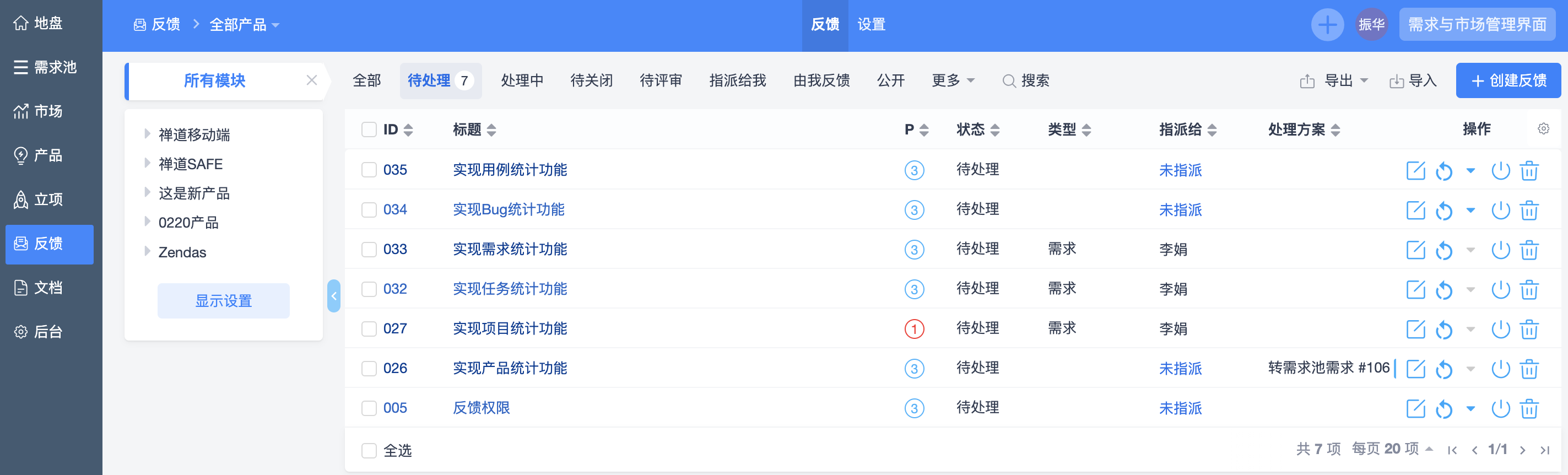This screenshot has width=1568, height=475.
Task: Select the 待处理 filter tab
Action: point(440,80)
